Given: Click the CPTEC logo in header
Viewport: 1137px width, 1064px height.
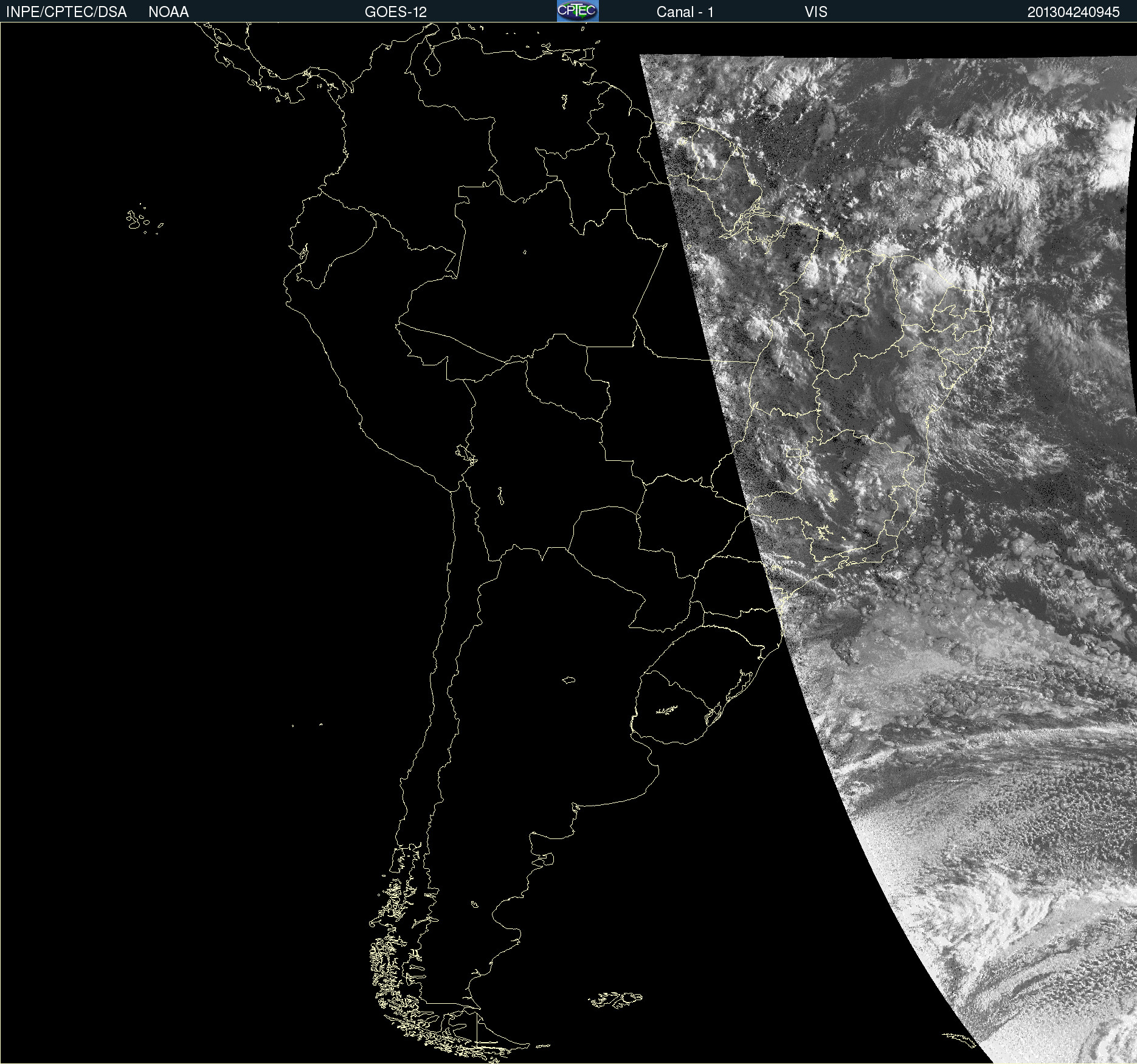Looking at the screenshot, I should tap(578, 11).
